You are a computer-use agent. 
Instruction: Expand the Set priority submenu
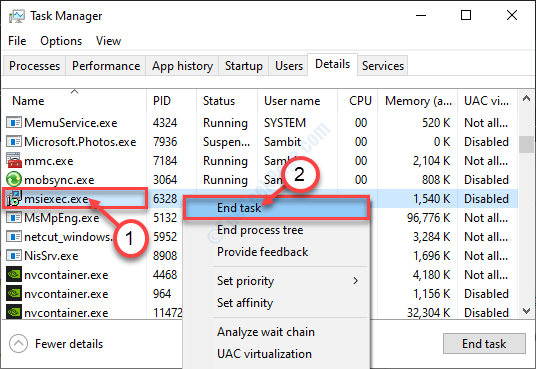[x=276, y=281]
